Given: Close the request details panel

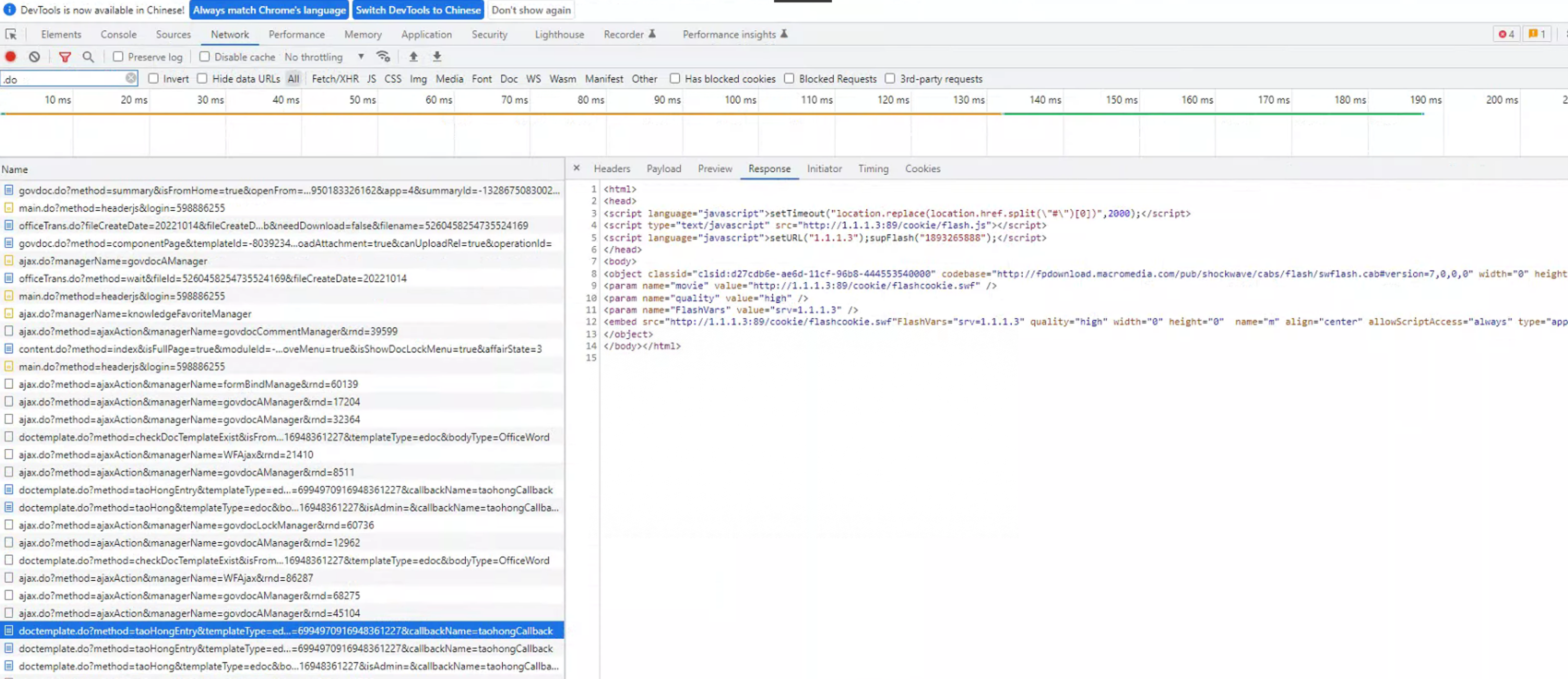Looking at the screenshot, I should (576, 168).
